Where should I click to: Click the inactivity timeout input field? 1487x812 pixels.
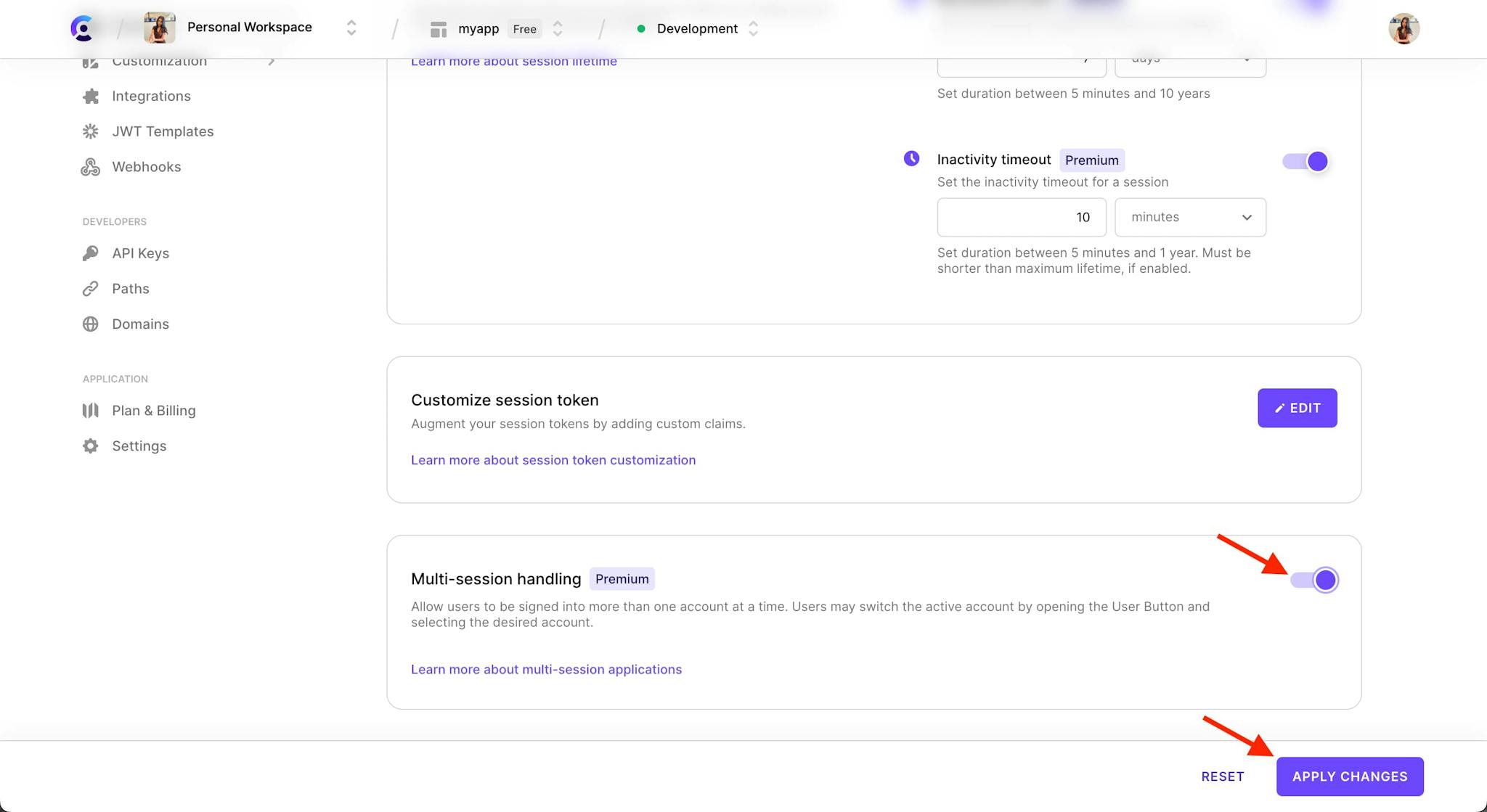pos(1020,217)
